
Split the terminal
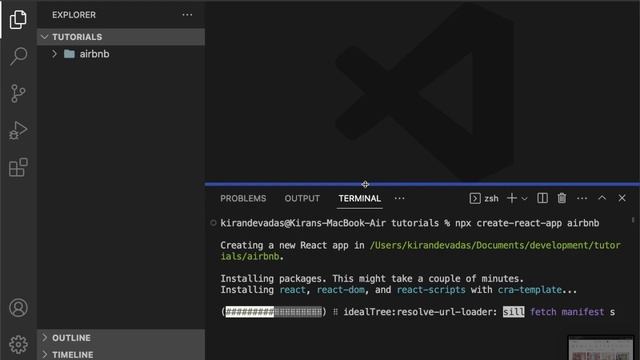coord(542,198)
